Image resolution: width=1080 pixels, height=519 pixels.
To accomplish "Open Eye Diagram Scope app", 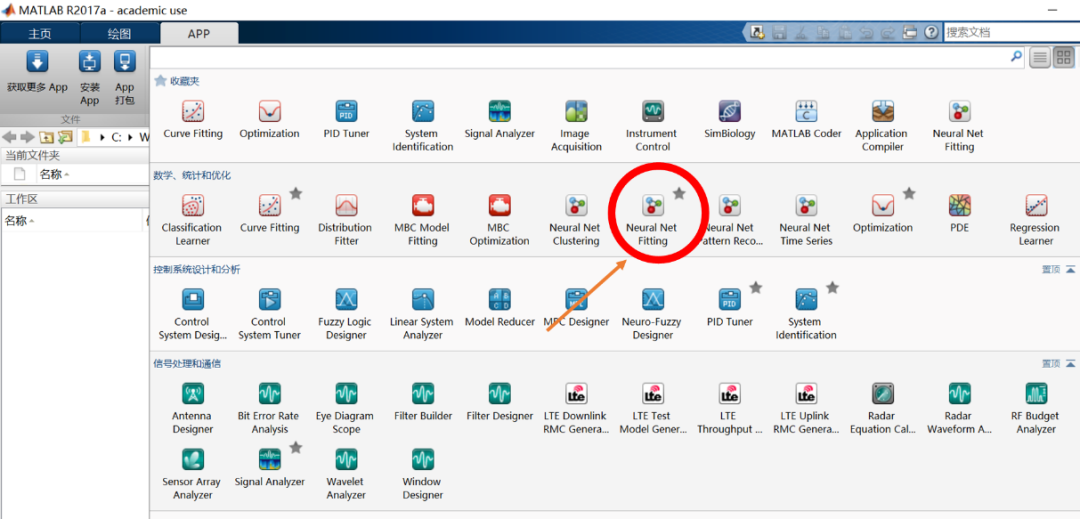I will pyautogui.click(x=346, y=409).
